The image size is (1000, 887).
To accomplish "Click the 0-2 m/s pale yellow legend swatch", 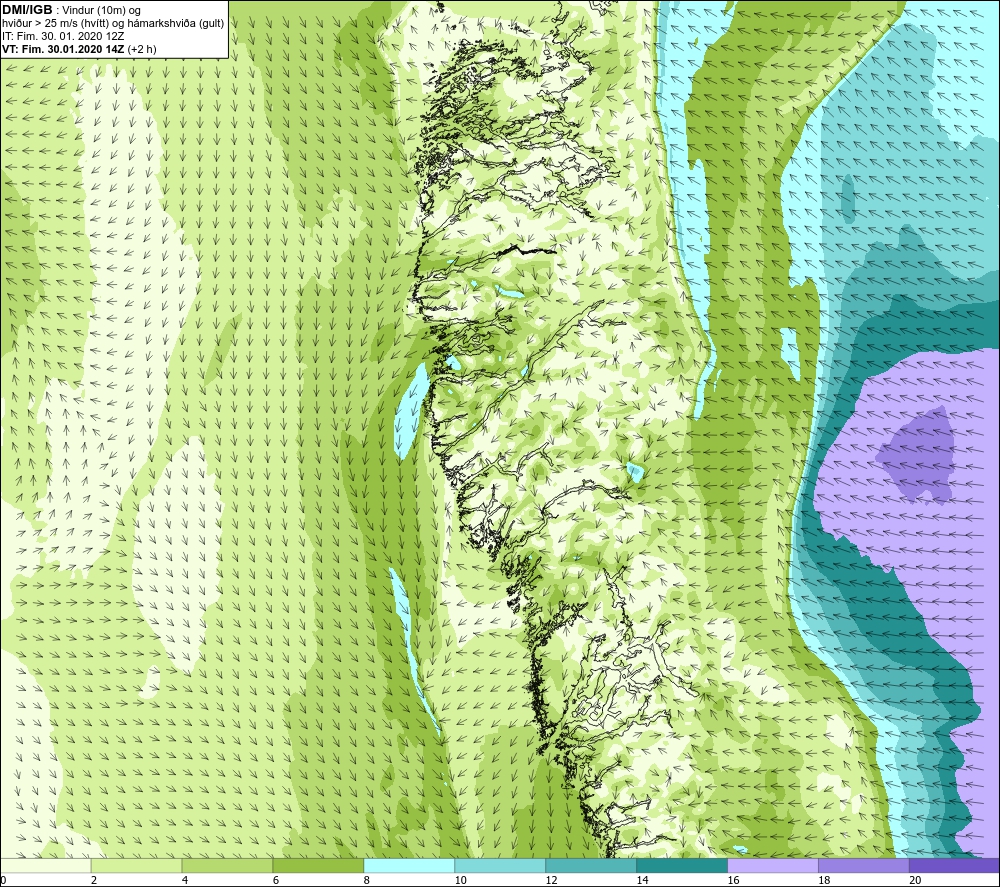I will [x=45, y=865].
